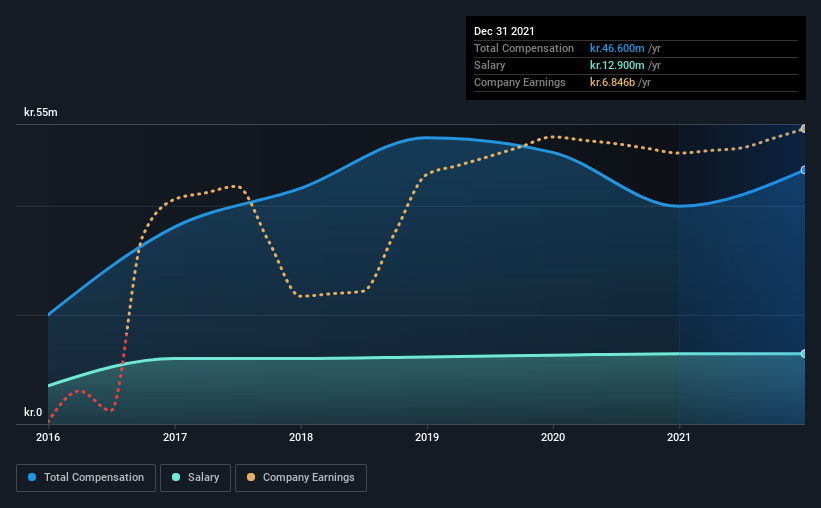Click the Salary tooltip row label

click(490, 65)
